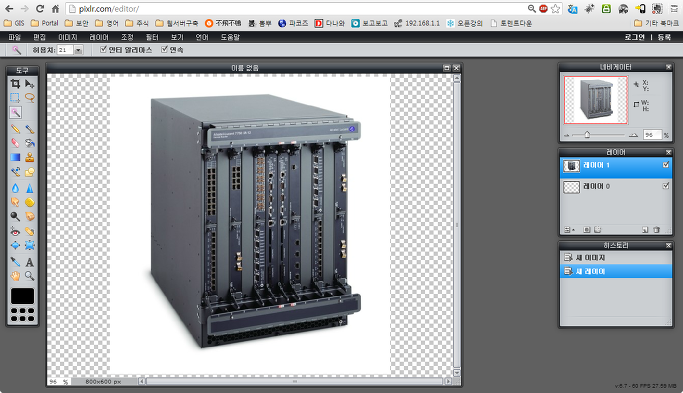Open the color palette dots grid
The image size is (683, 393).
22,315
